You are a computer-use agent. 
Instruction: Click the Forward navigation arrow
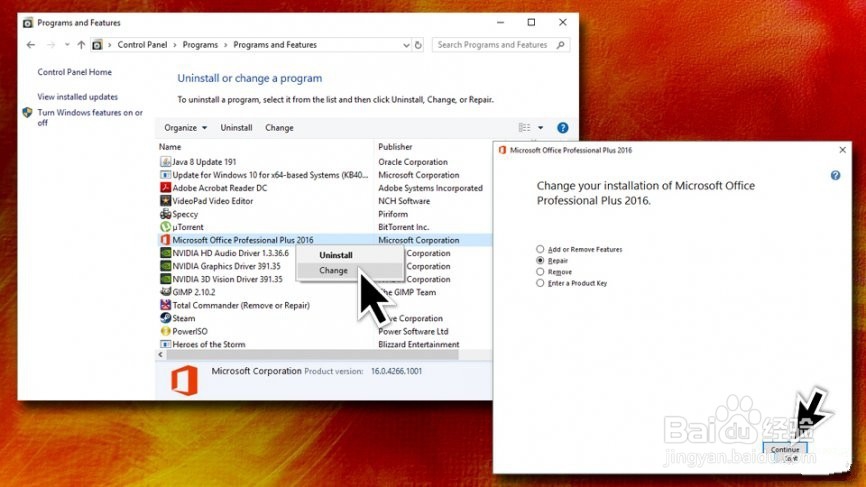point(51,45)
